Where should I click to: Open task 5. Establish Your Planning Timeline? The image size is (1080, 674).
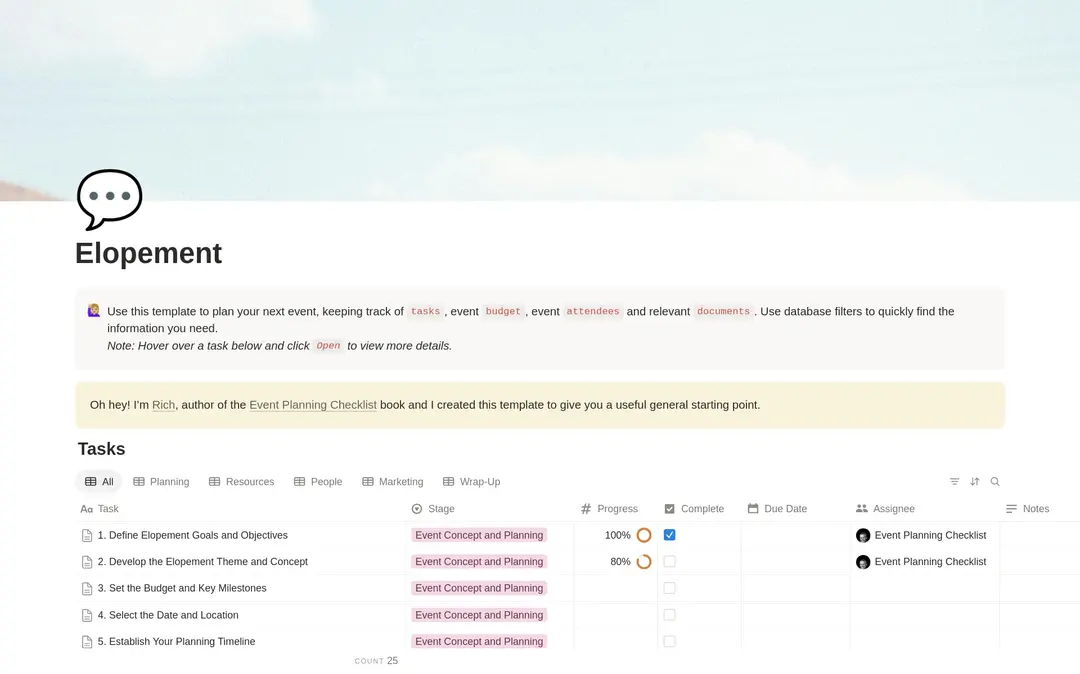tap(176, 642)
